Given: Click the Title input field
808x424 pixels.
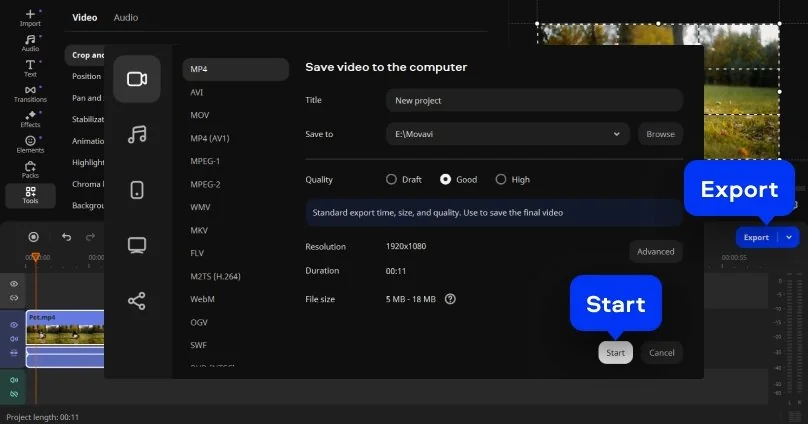Looking at the screenshot, I should pos(533,100).
